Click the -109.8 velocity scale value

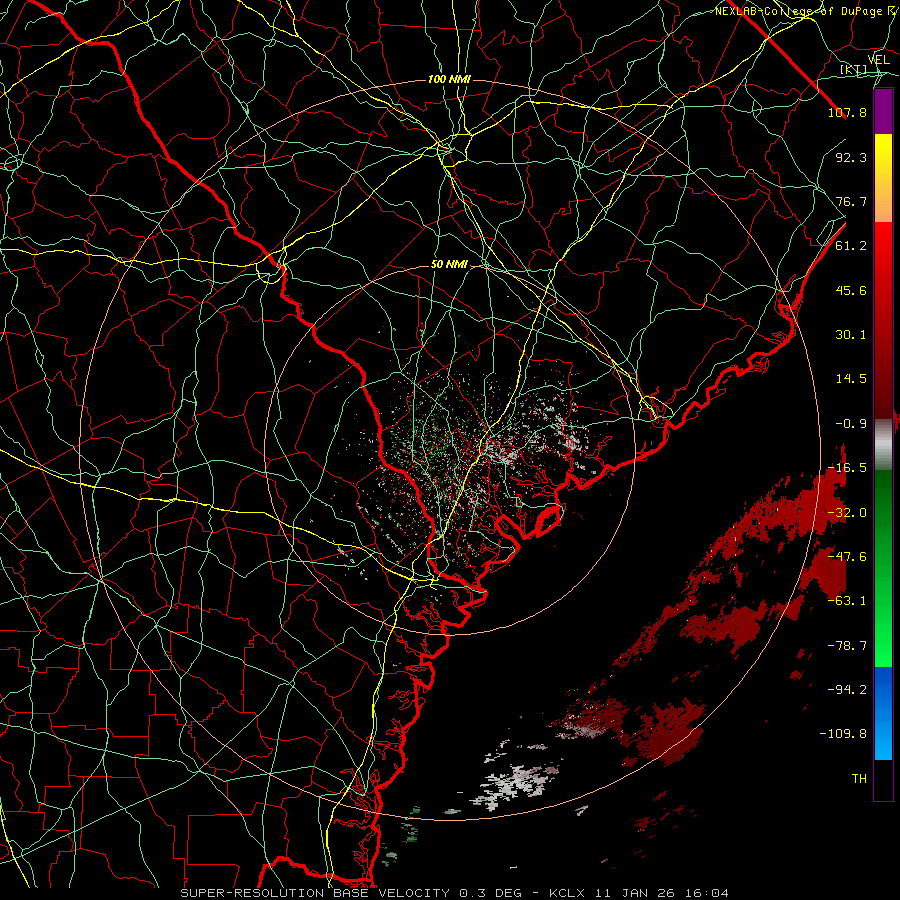(843, 734)
